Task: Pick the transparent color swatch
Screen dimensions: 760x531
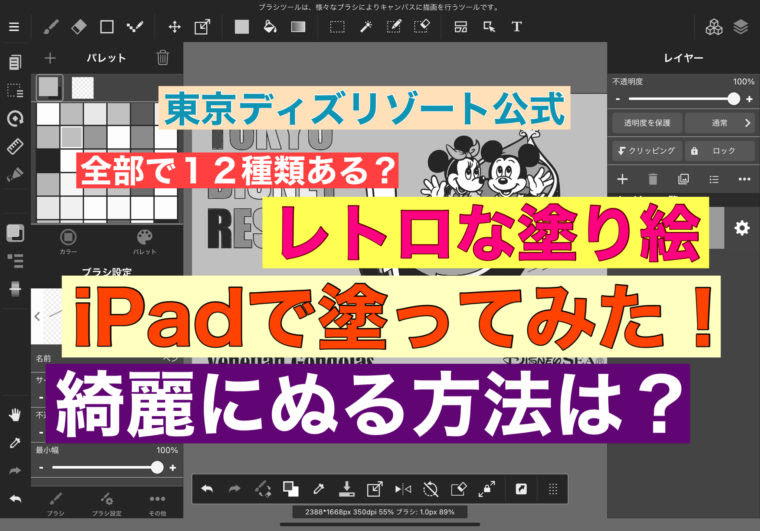Action: [x=83, y=88]
